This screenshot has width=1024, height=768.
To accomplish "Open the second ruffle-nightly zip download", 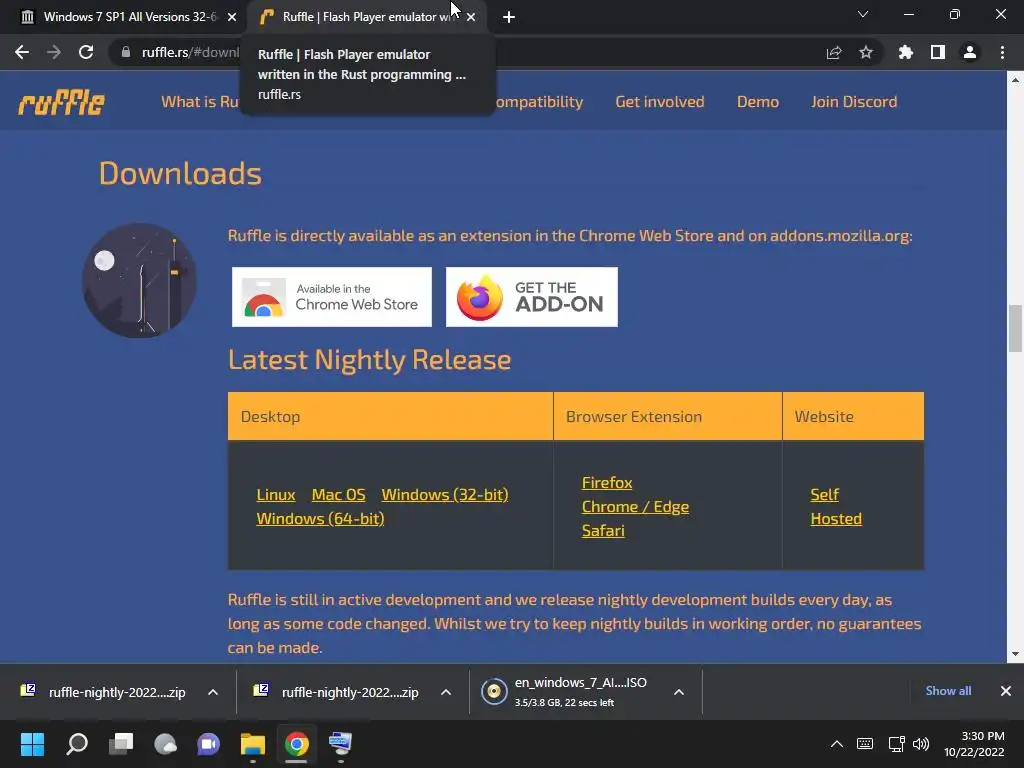I will 338,692.
